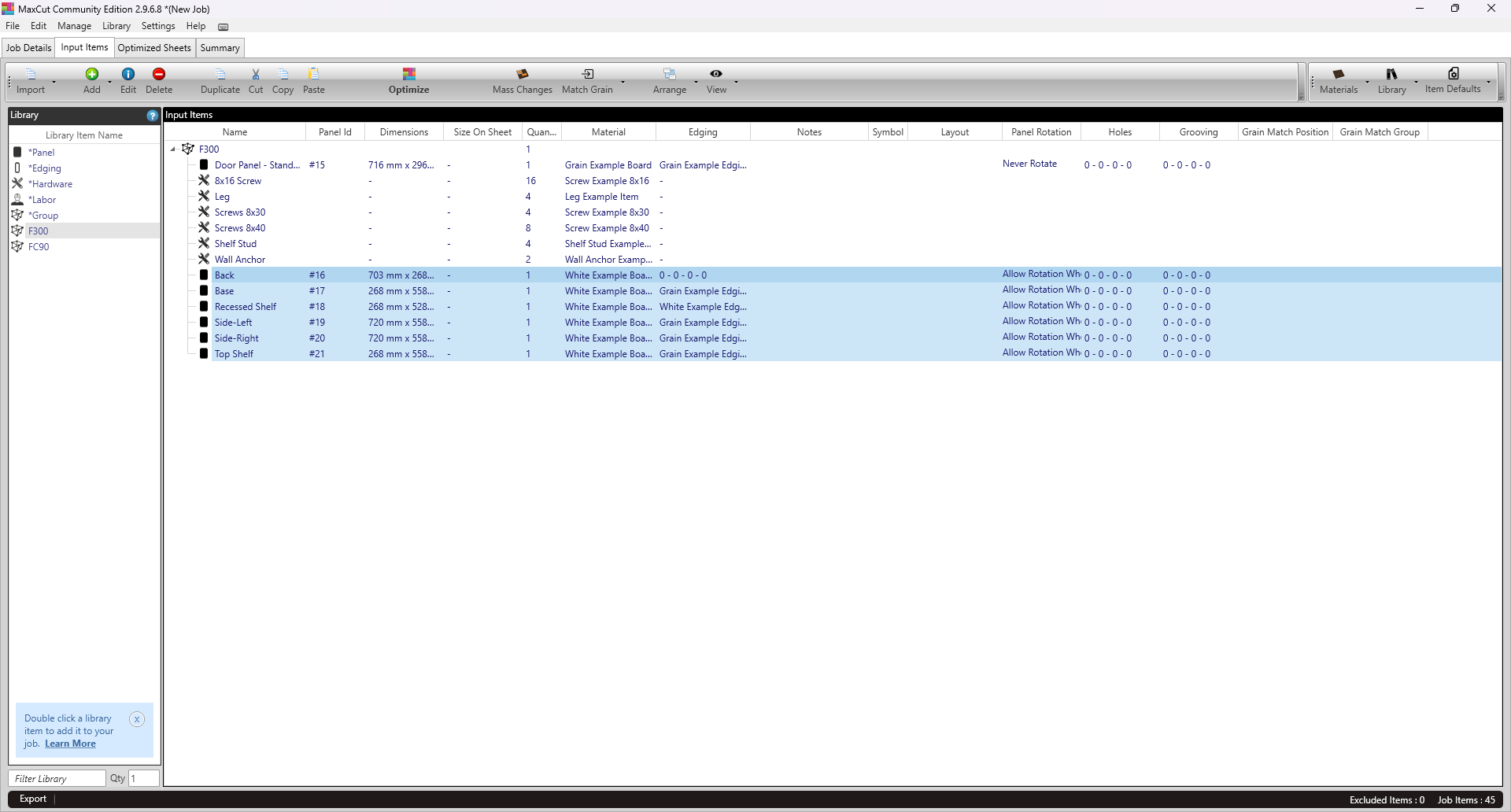Click the Export button in status bar

tap(33, 799)
